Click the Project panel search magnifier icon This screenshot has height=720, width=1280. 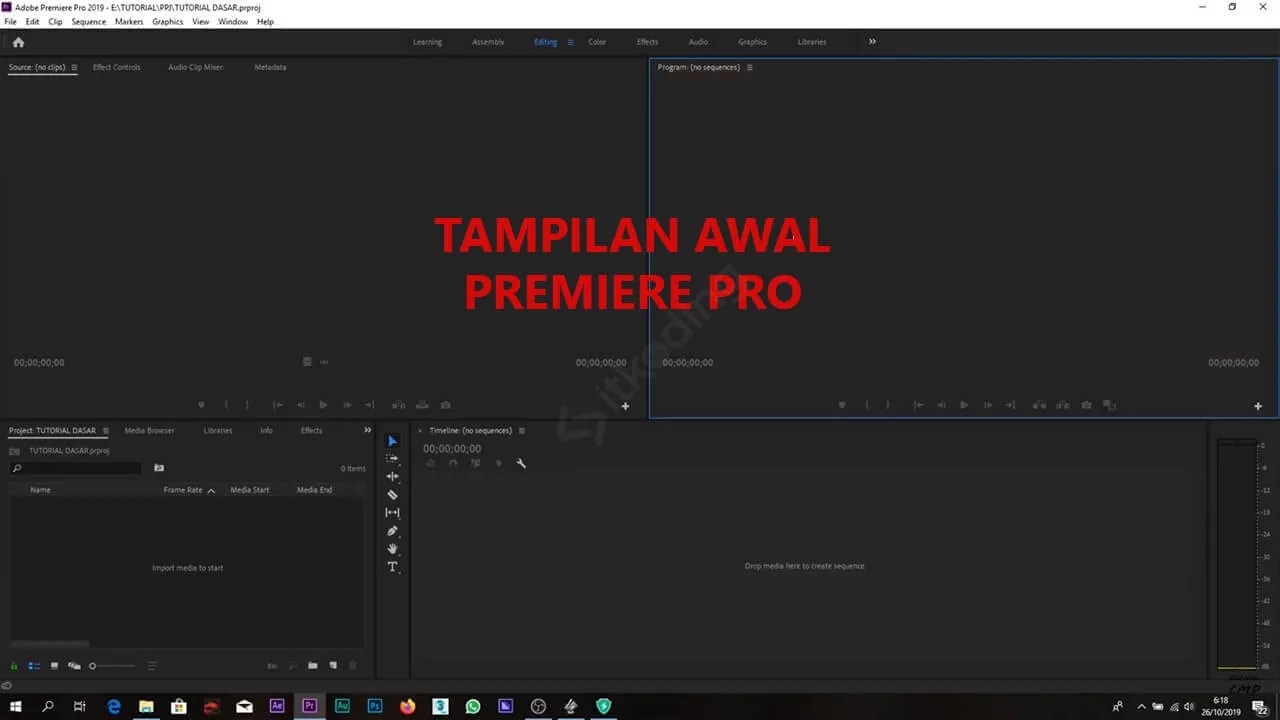(x=17, y=468)
